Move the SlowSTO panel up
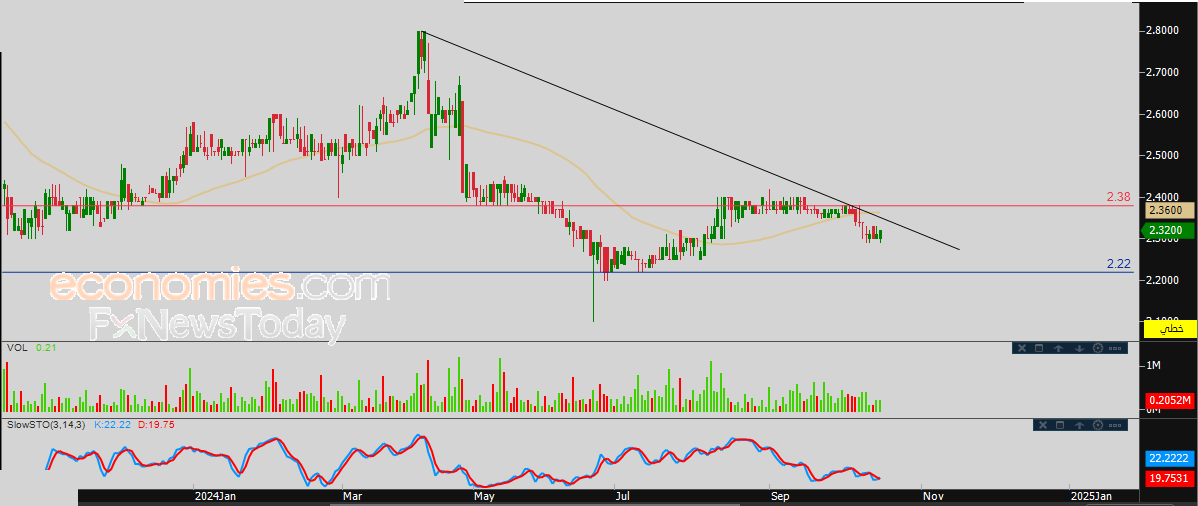Screen dimensions: 1198x506 1079,425
